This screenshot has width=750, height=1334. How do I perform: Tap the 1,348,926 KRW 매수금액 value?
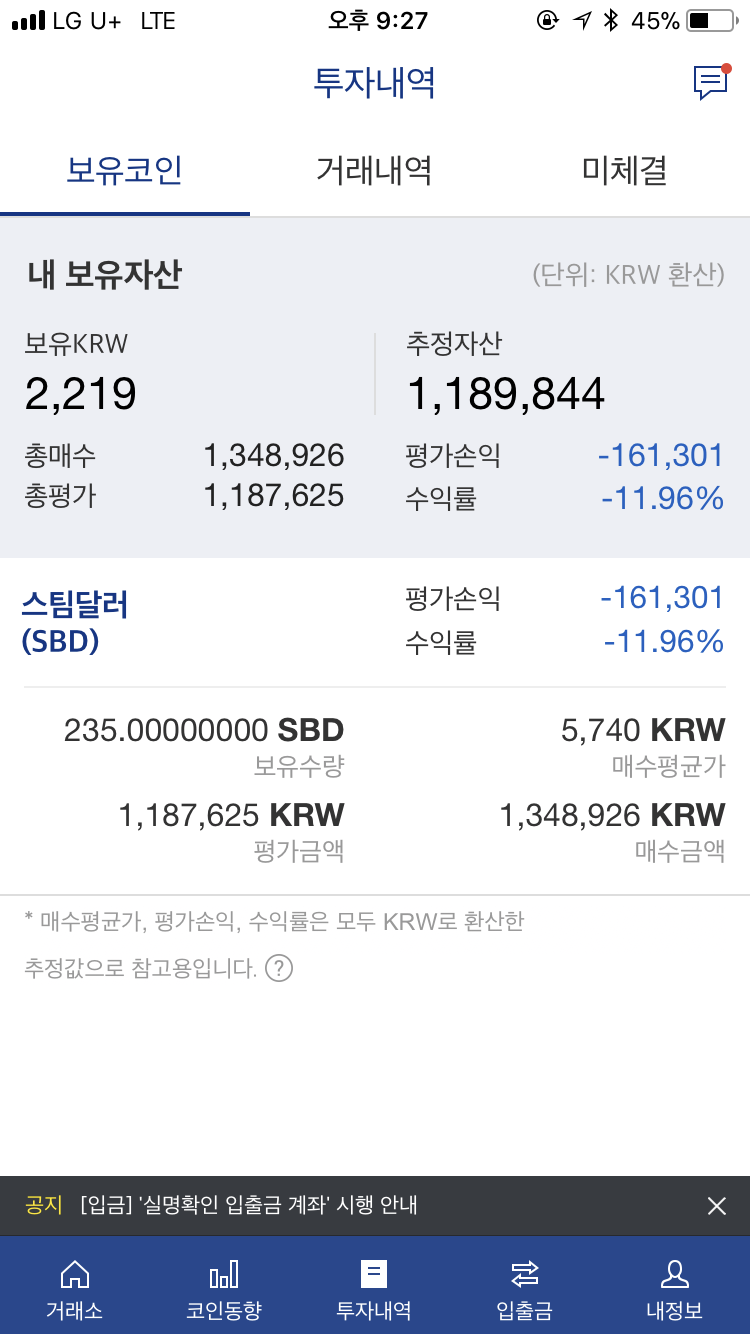point(612,815)
